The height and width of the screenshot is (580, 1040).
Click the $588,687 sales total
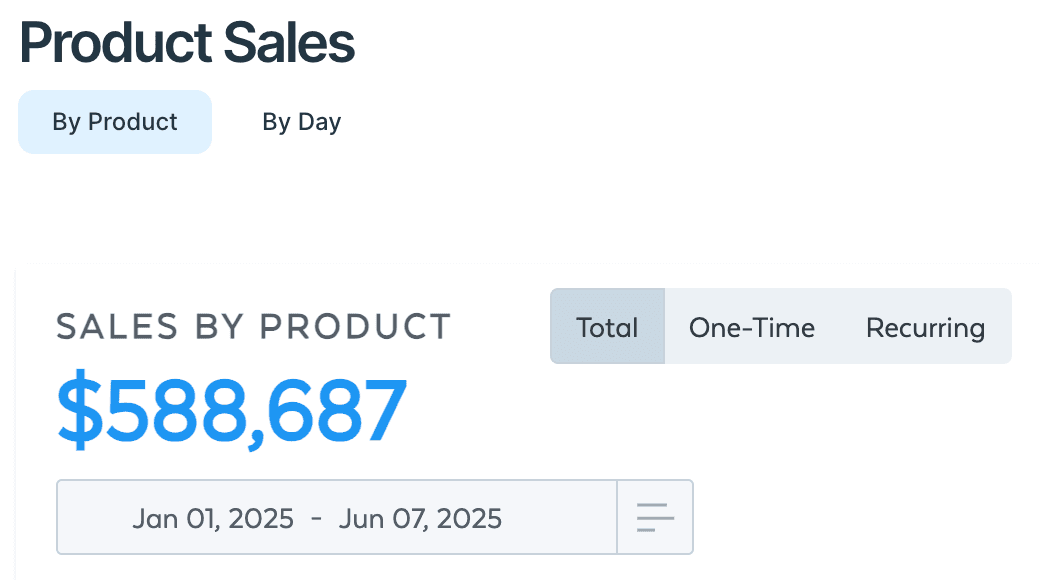coord(231,409)
